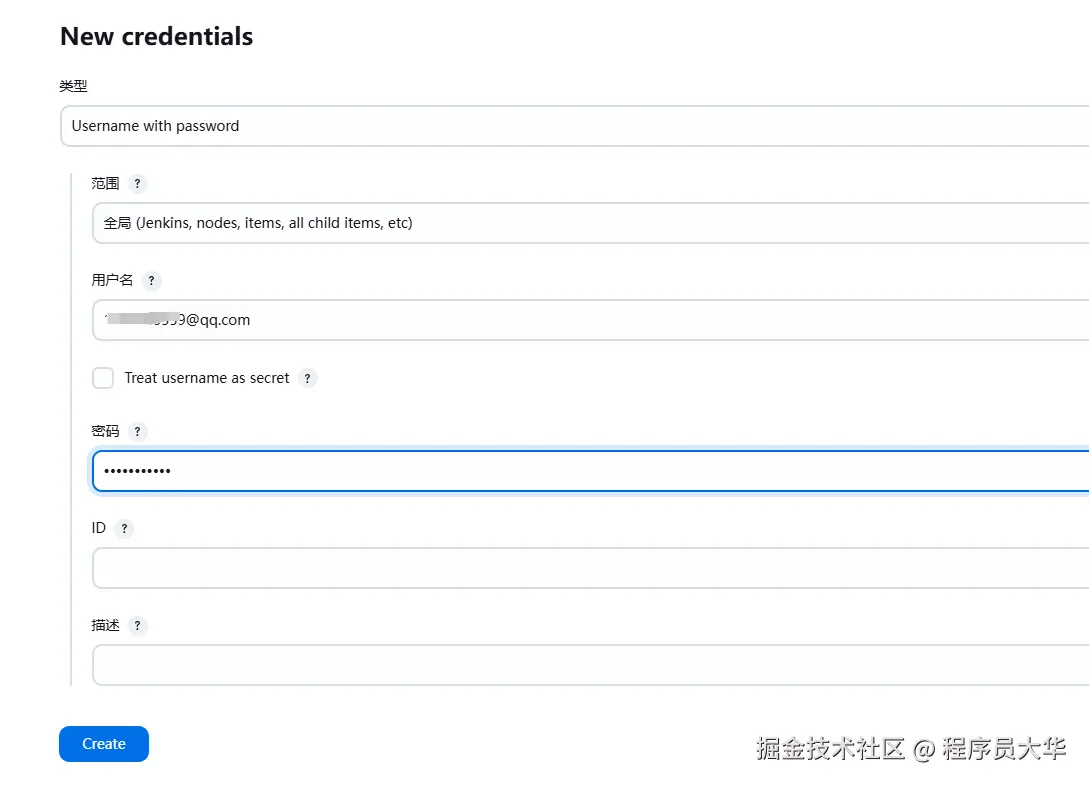Viewport: 1089px width, 785px height.
Task: Click the help icon next to 范围
Action: point(138,184)
